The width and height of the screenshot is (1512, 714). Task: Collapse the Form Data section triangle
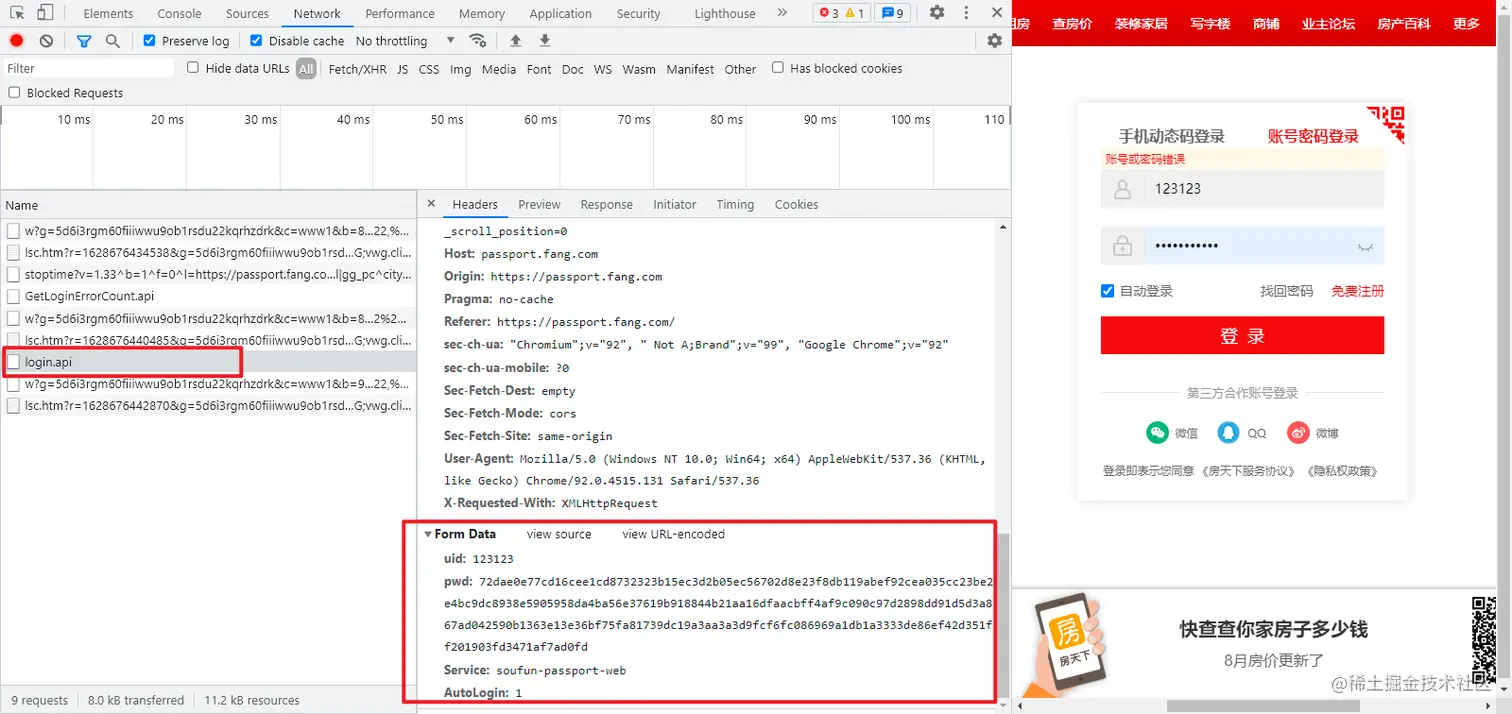pyautogui.click(x=428, y=534)
